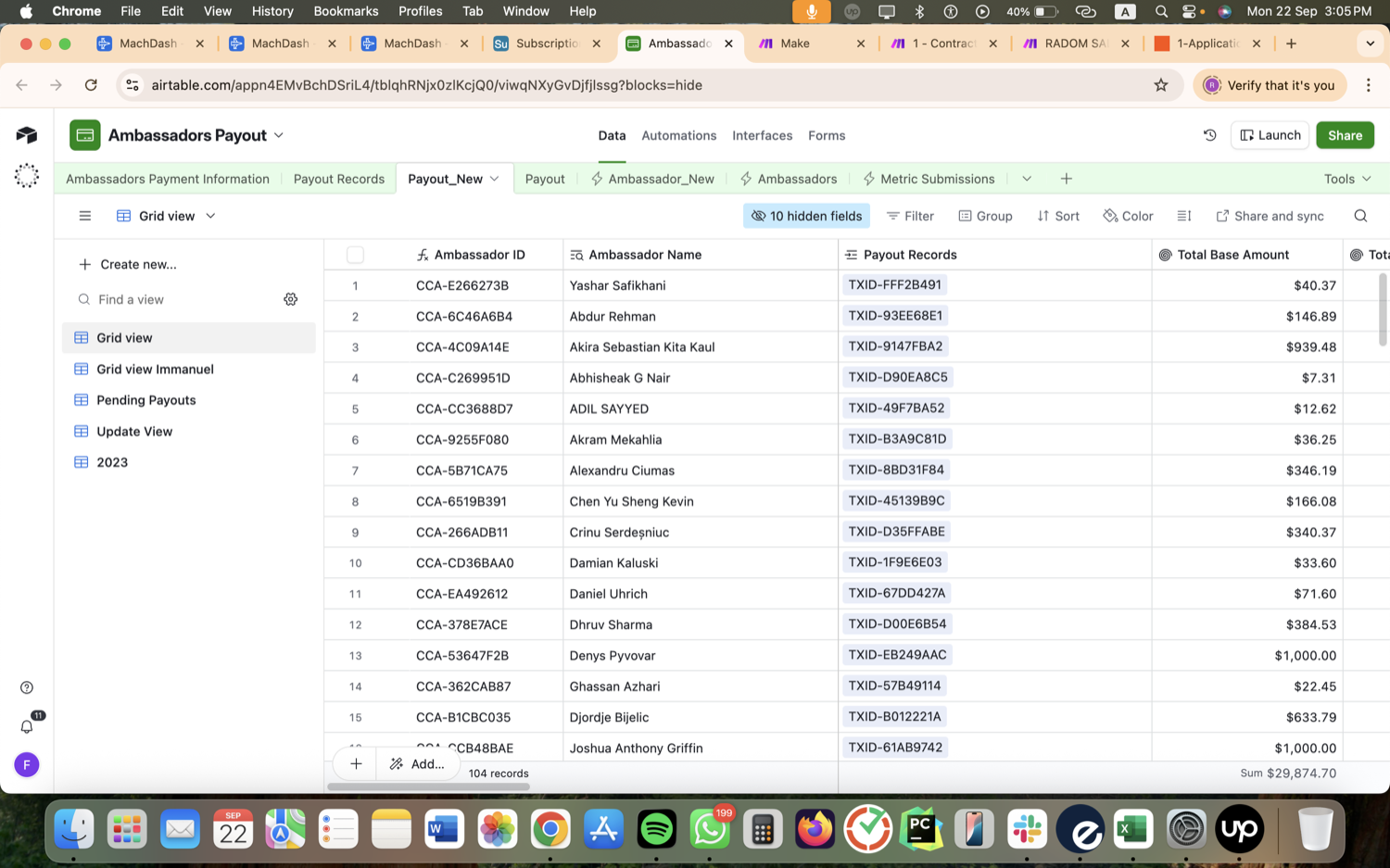Viewport: 1390px width, 868px height.
Task: Click Group in the toolbar
Action: click(x=985, y=216)
